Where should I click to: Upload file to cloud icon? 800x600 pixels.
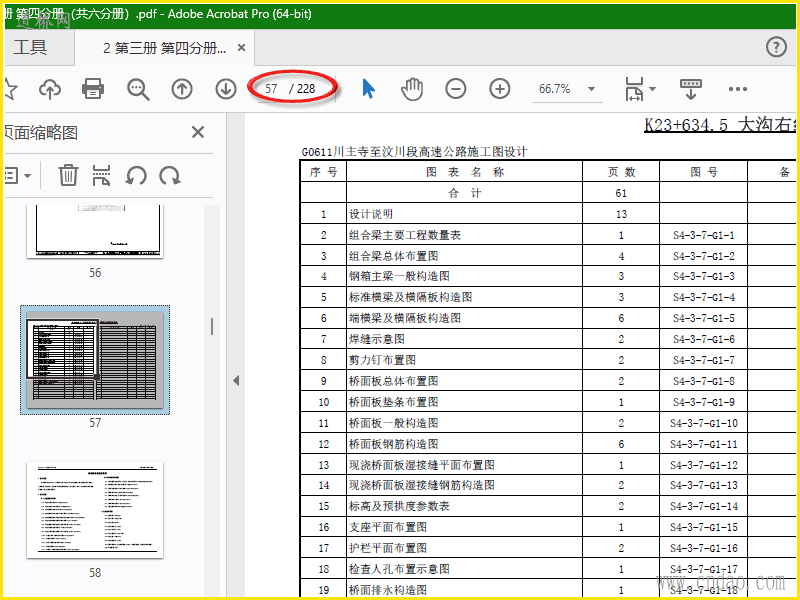pos(50,89)
